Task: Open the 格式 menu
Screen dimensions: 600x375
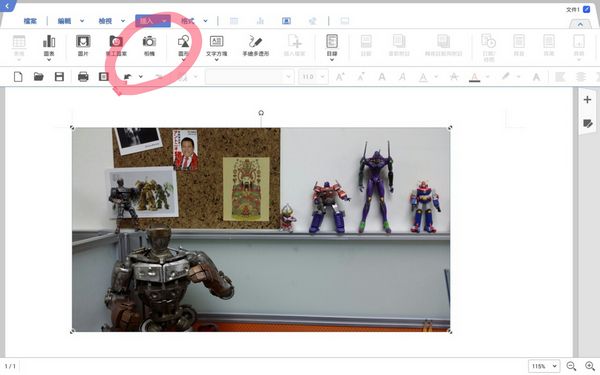Action: 188,21
